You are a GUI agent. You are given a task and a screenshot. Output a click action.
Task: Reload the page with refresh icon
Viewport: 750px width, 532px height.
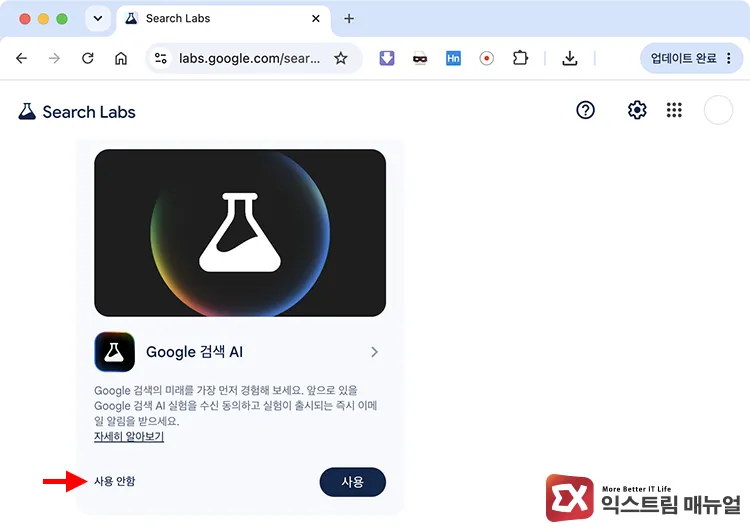point(88,58)
